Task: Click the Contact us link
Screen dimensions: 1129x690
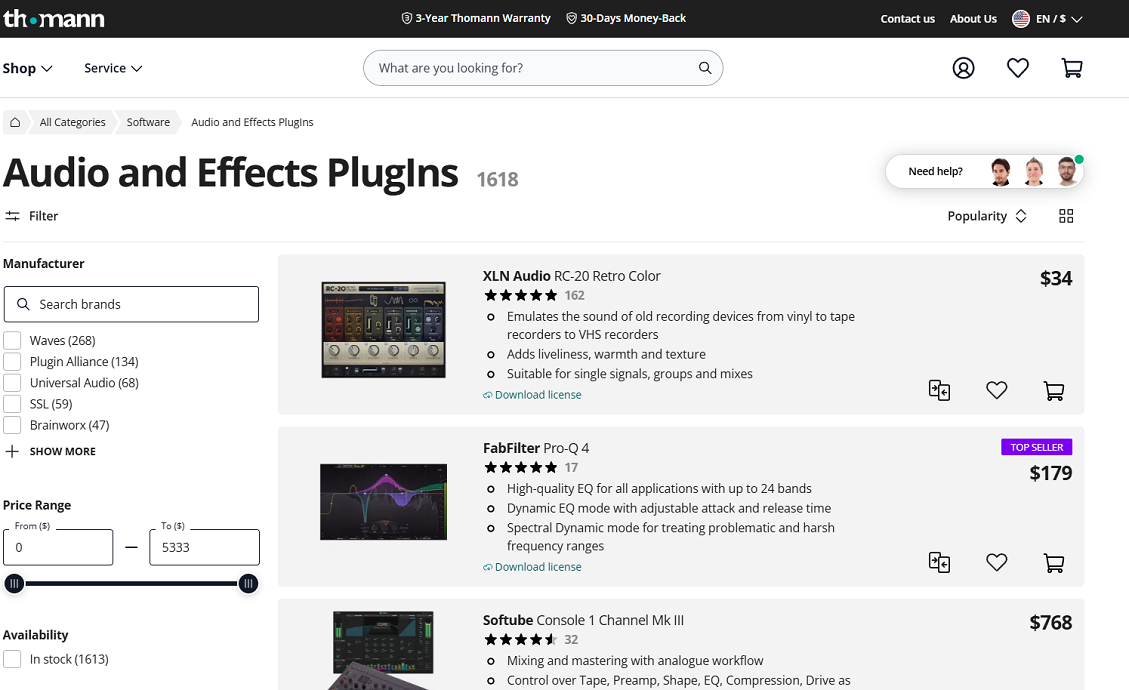Action: (x=907, y=18)
